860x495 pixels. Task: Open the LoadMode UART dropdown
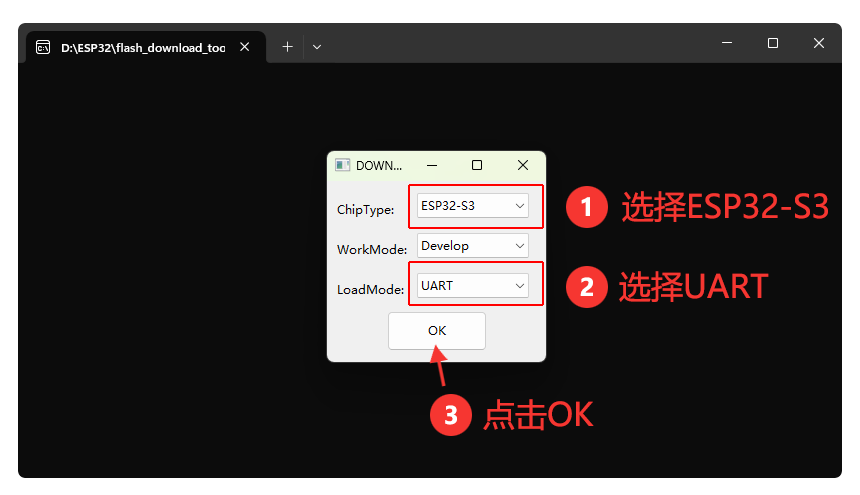473,286
